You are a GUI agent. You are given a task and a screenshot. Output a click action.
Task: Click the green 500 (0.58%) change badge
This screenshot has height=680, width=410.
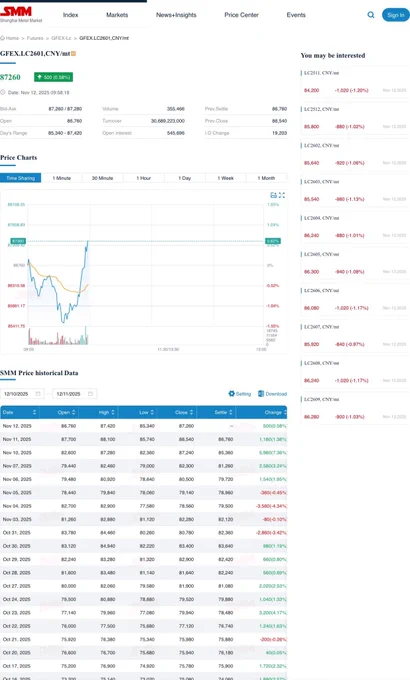coord(53,77)
